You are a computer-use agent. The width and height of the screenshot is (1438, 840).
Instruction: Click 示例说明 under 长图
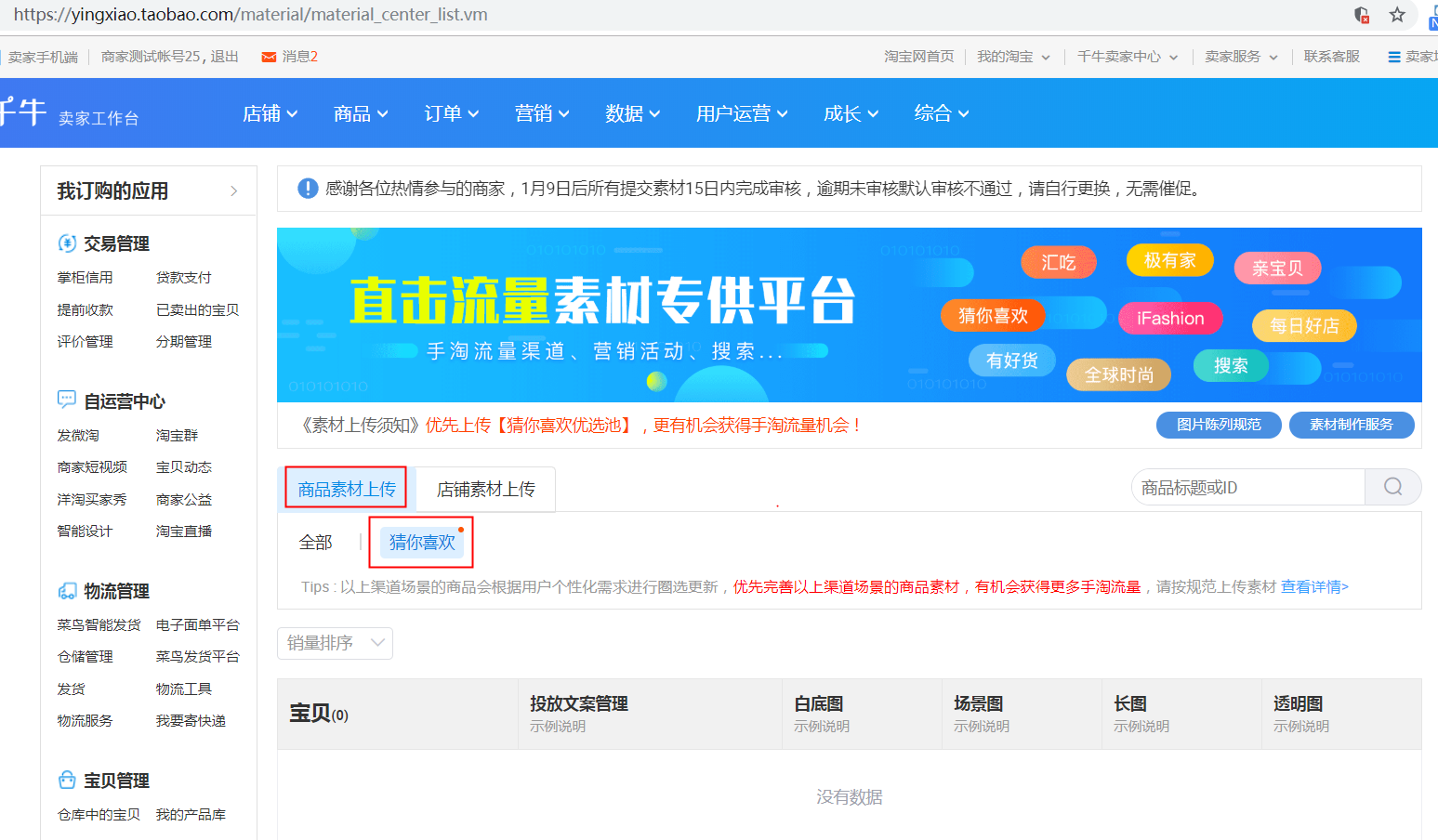coord(1141,727)
